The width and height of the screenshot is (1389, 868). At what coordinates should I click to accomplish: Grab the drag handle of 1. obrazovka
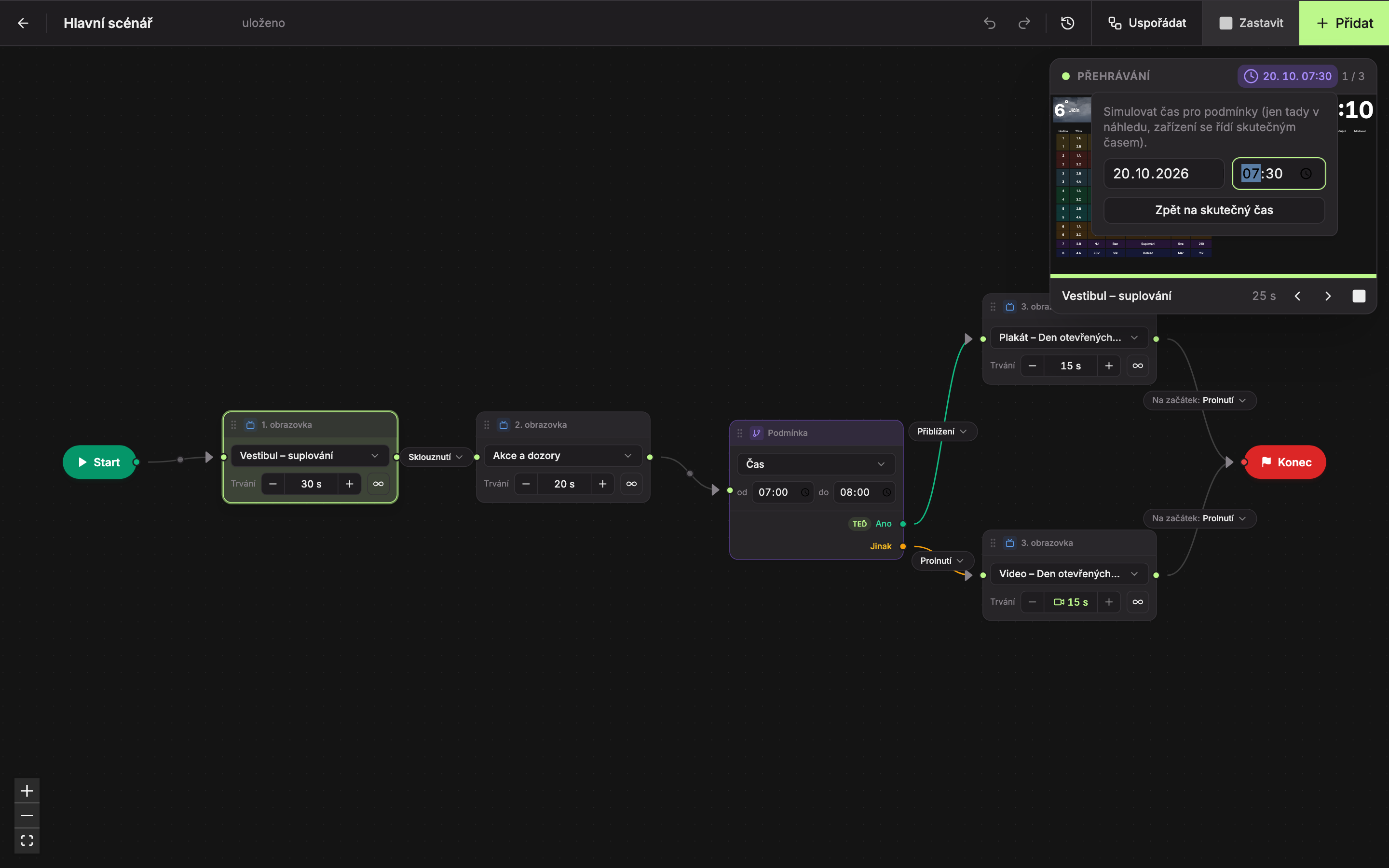click(x=233, y=425)
